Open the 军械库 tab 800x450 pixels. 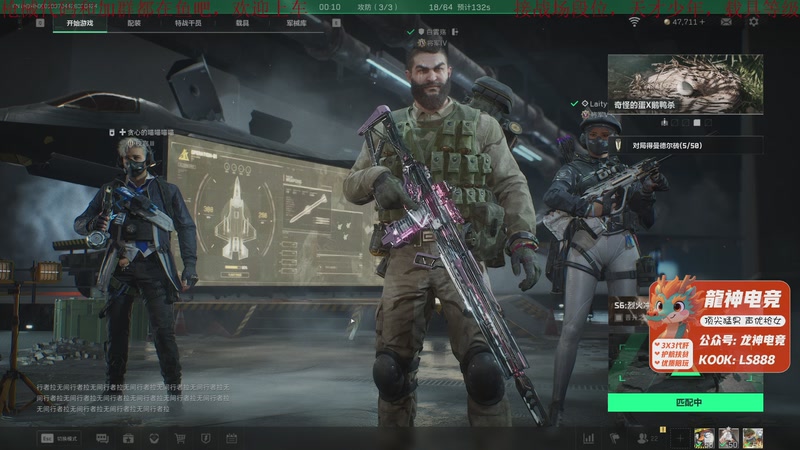tap(296, 23)
